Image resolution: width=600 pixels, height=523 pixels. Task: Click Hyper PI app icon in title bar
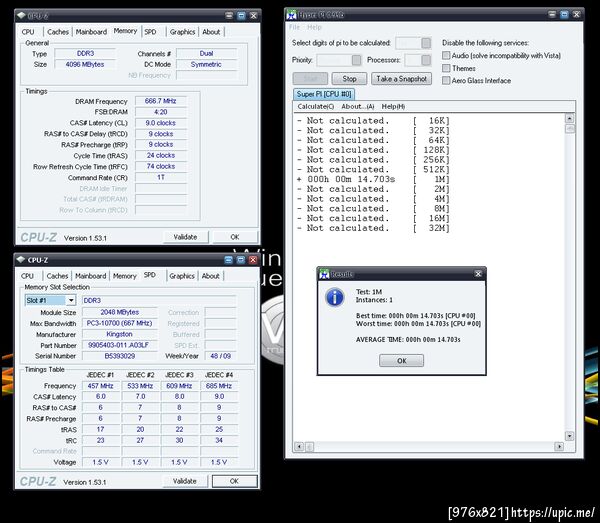point(292,15)
